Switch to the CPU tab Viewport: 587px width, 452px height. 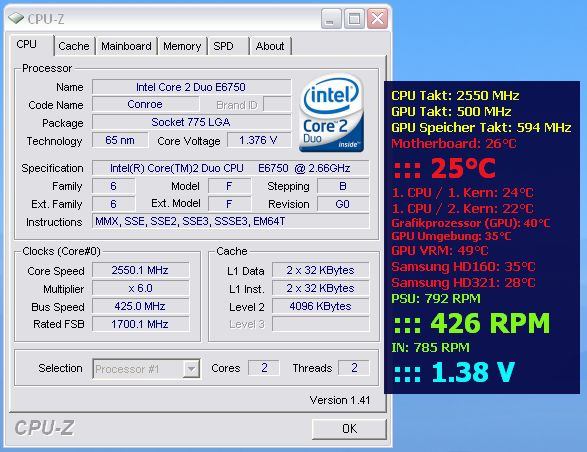(32, 45)
